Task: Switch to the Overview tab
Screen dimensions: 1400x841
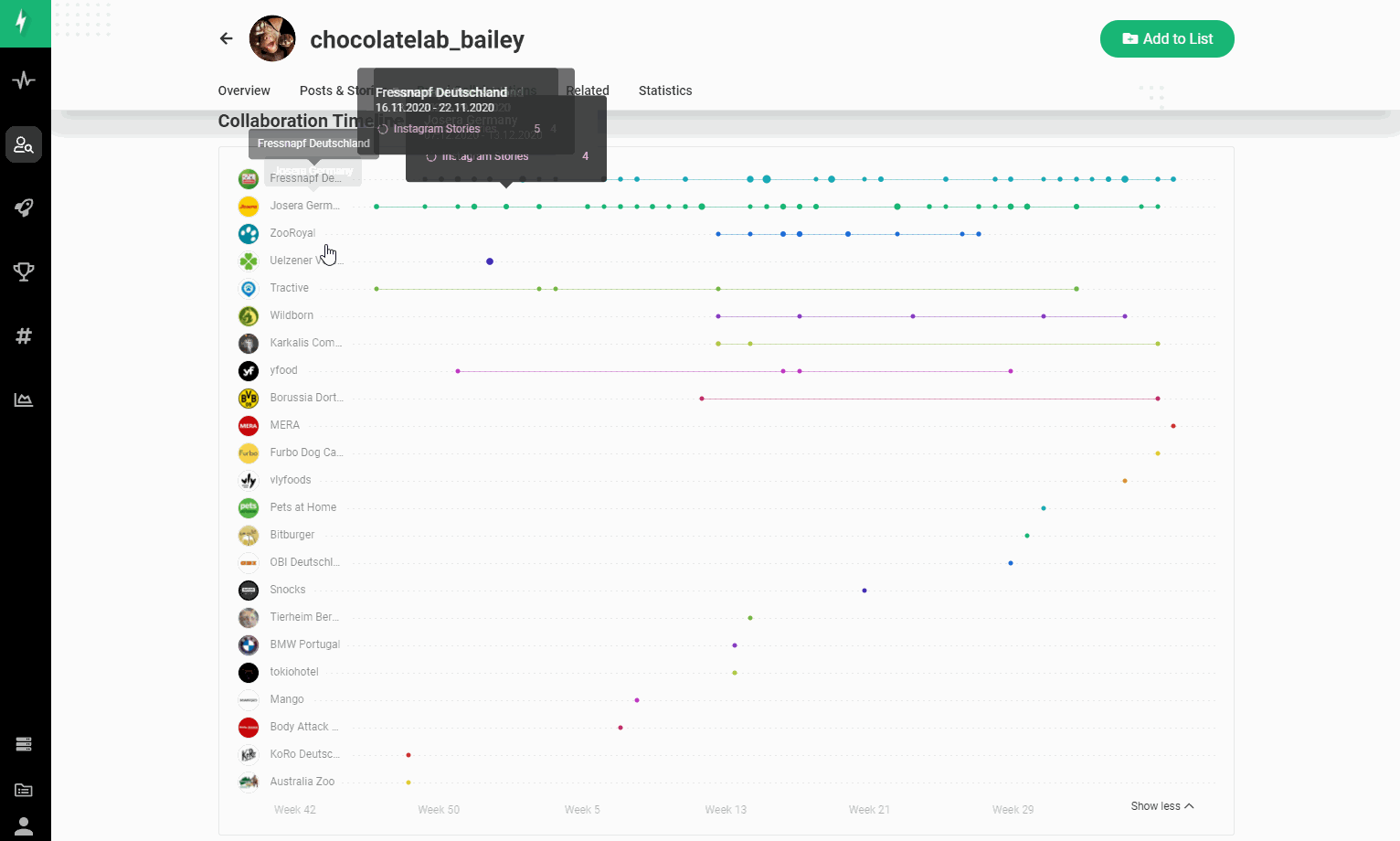Action: pos(244,90)
